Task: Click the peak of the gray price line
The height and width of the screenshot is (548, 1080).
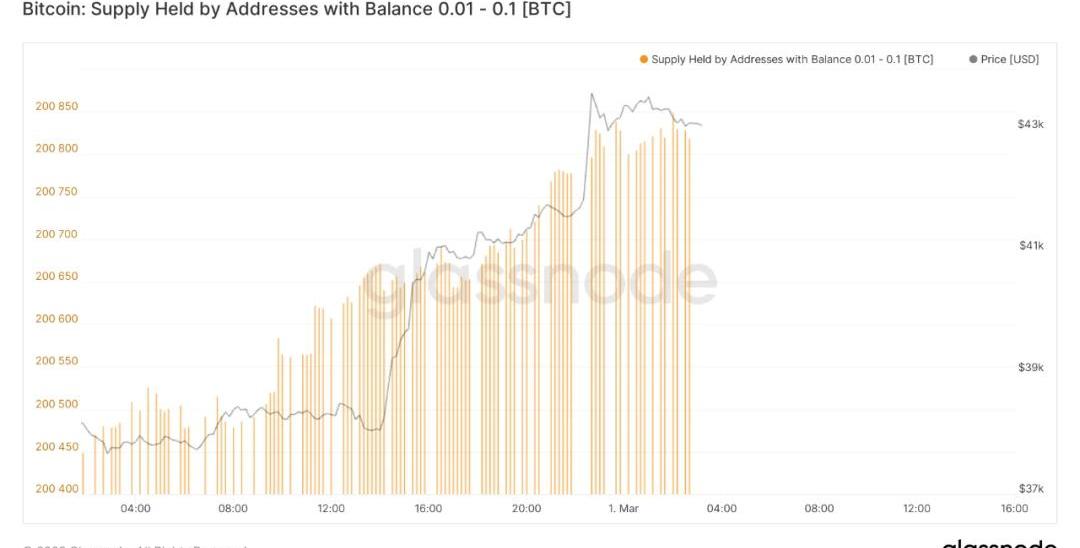Action: 591,95
